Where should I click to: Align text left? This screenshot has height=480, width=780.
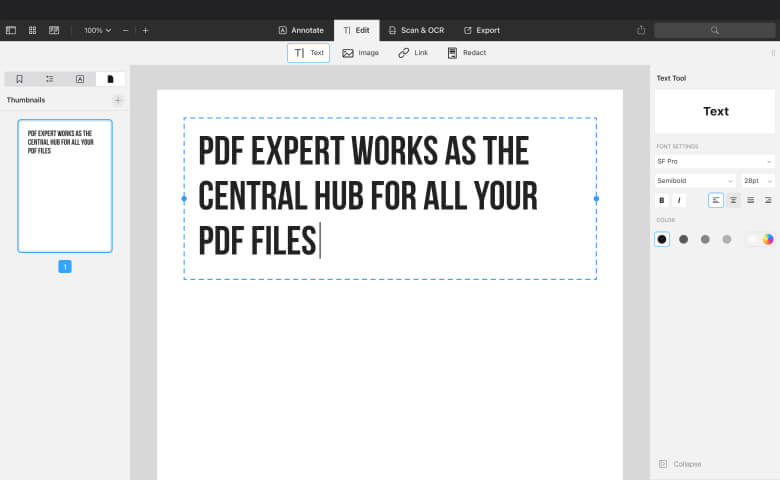[716, 200]
